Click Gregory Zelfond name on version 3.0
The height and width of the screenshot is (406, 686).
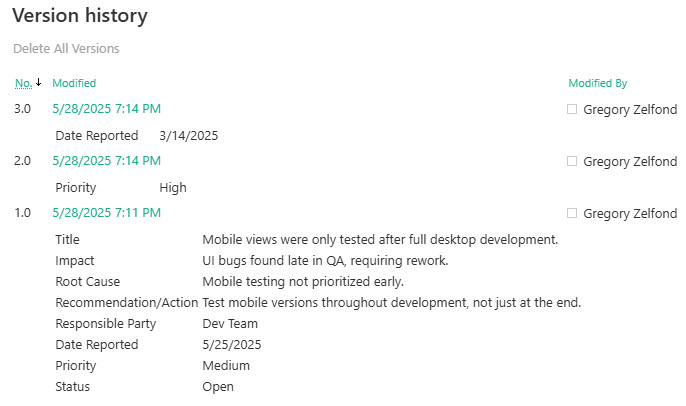tap(630, 109)
